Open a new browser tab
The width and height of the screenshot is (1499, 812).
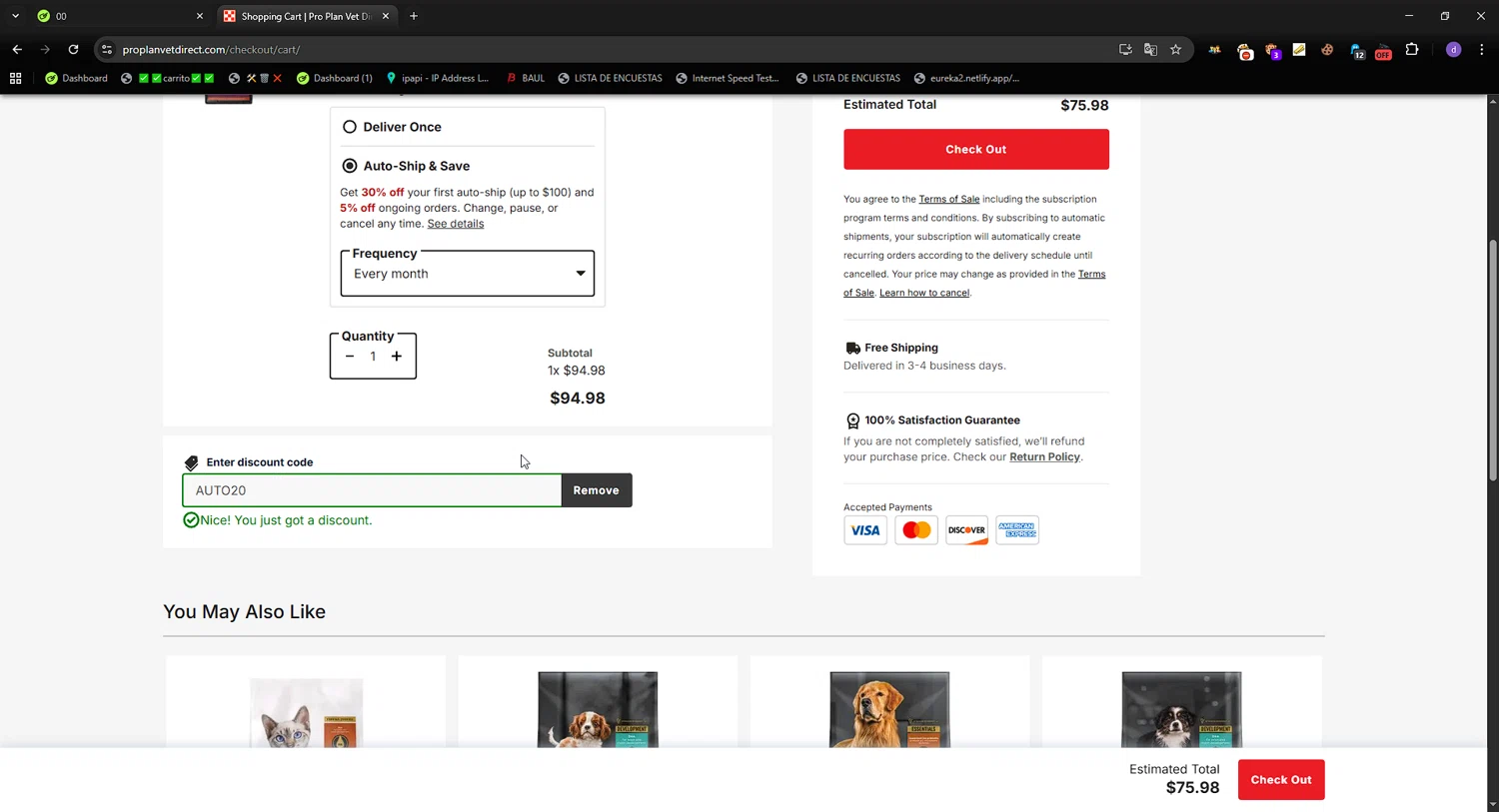[x=414, y=16]
